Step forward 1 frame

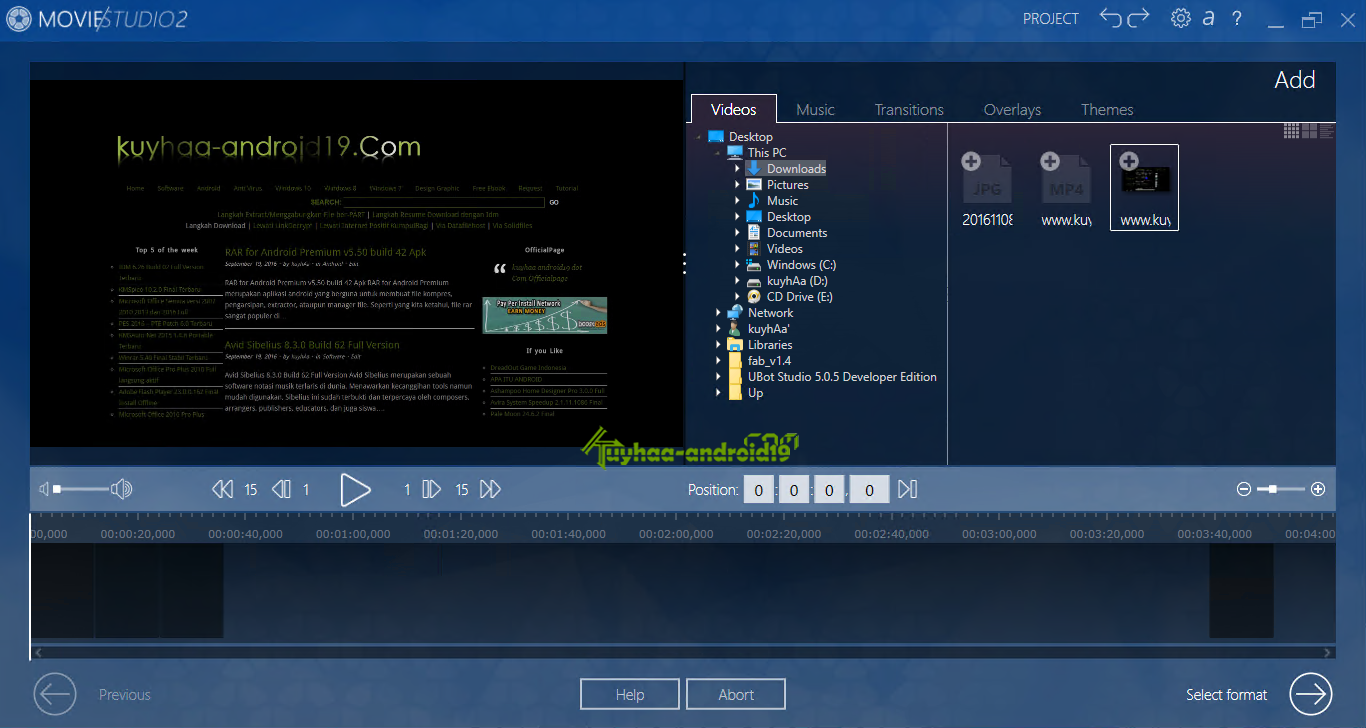[x=431, y=489]
